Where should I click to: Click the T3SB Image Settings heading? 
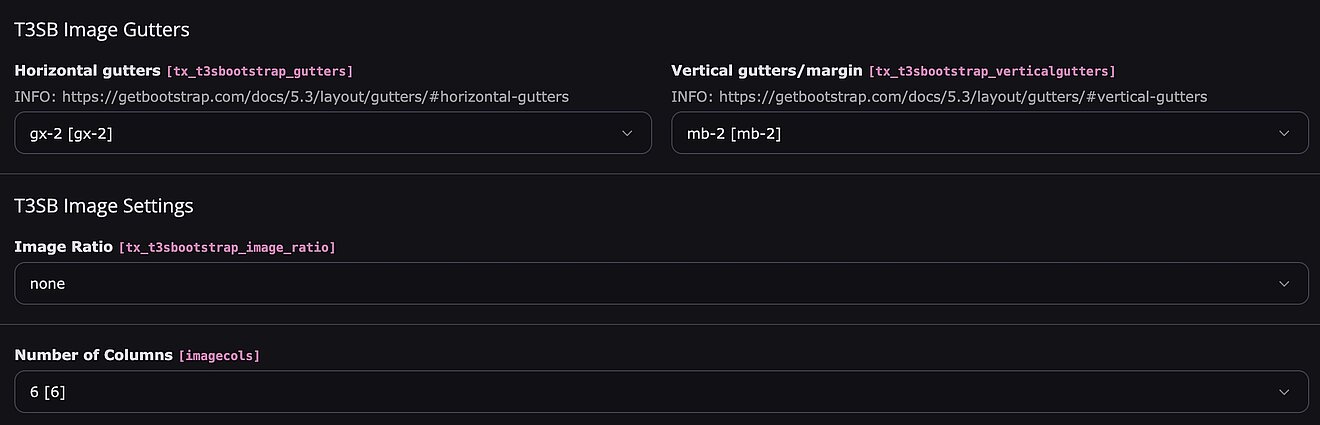[104, 206]
